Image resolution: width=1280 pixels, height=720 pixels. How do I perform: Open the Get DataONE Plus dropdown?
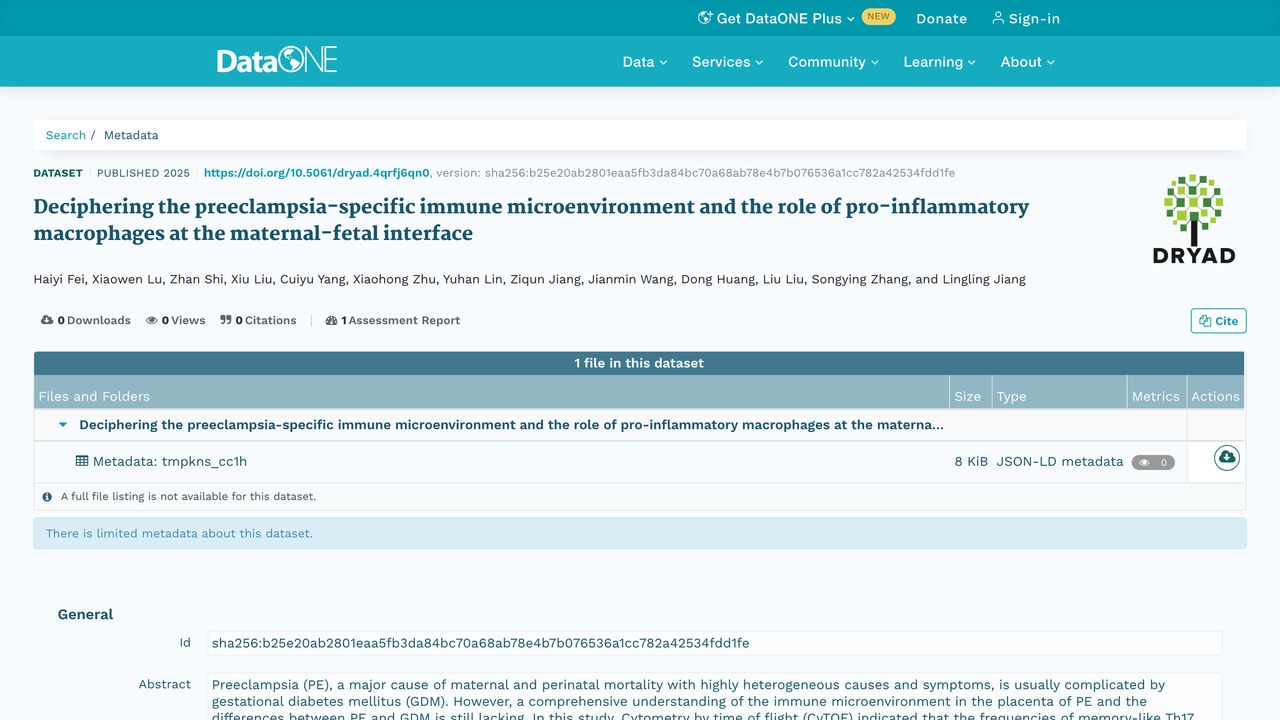776,18
